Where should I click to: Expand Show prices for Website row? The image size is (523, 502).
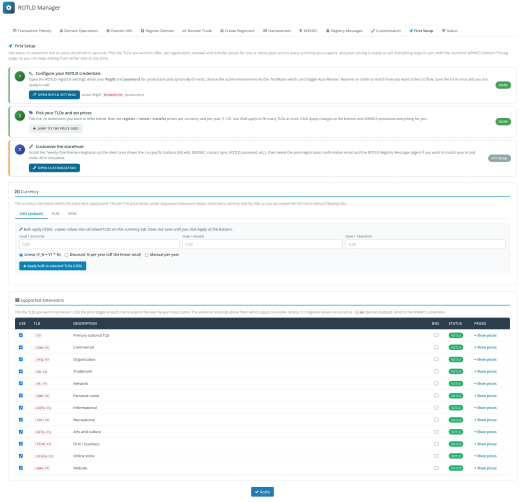485,468
